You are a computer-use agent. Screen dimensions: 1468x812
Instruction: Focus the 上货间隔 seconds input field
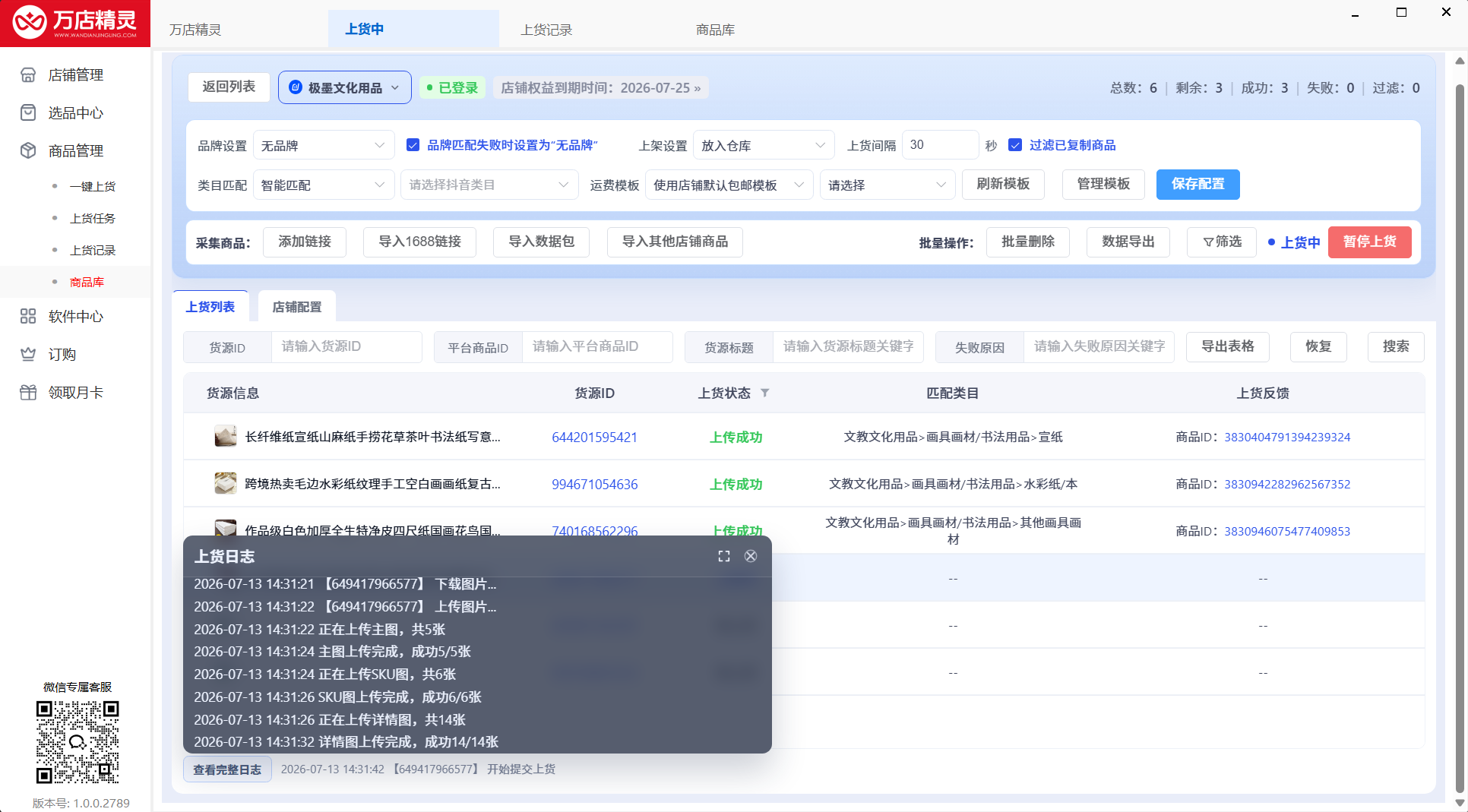click(940, 144)
